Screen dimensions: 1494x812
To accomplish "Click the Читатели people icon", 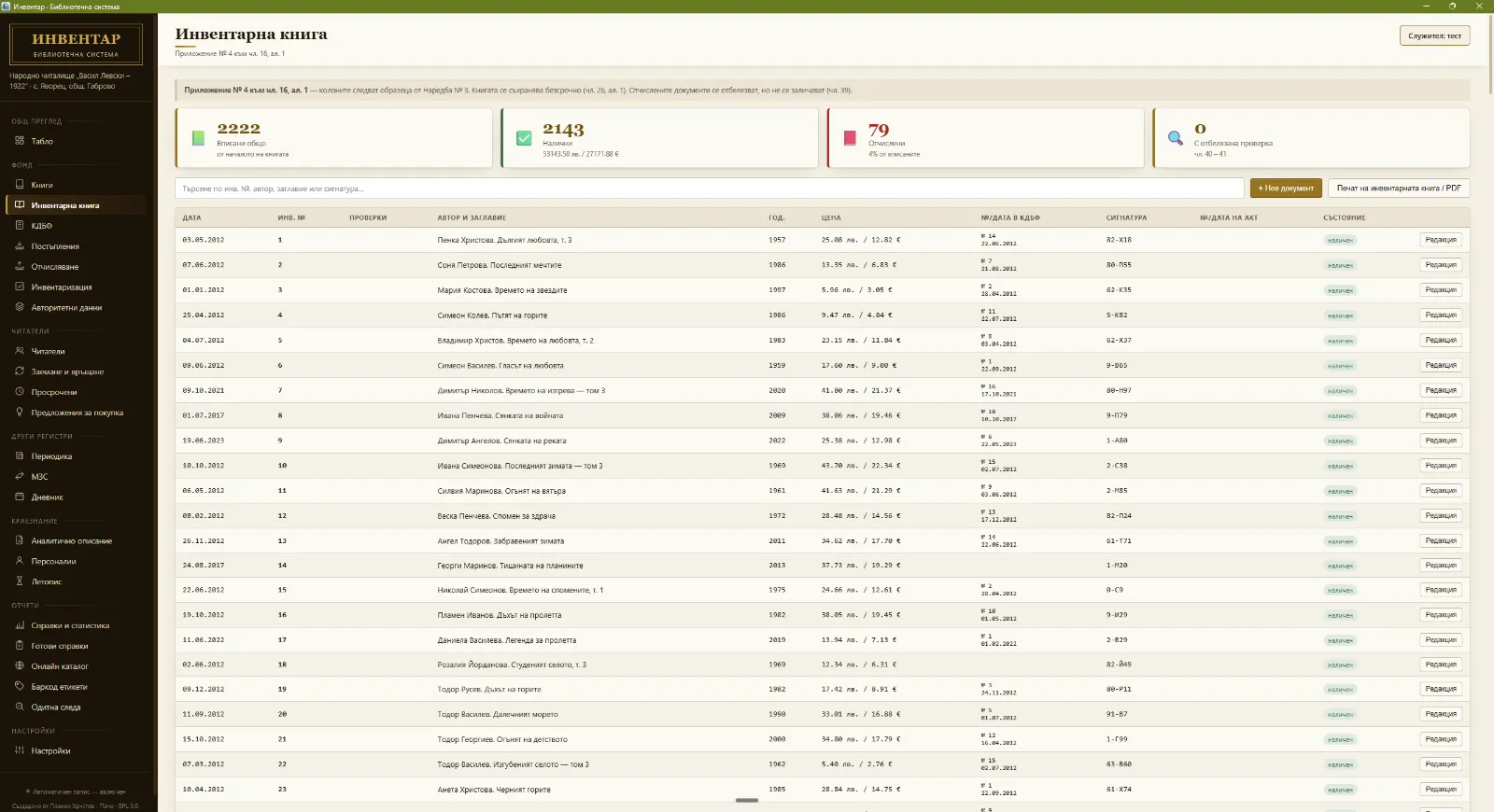I will click(20, 351).
